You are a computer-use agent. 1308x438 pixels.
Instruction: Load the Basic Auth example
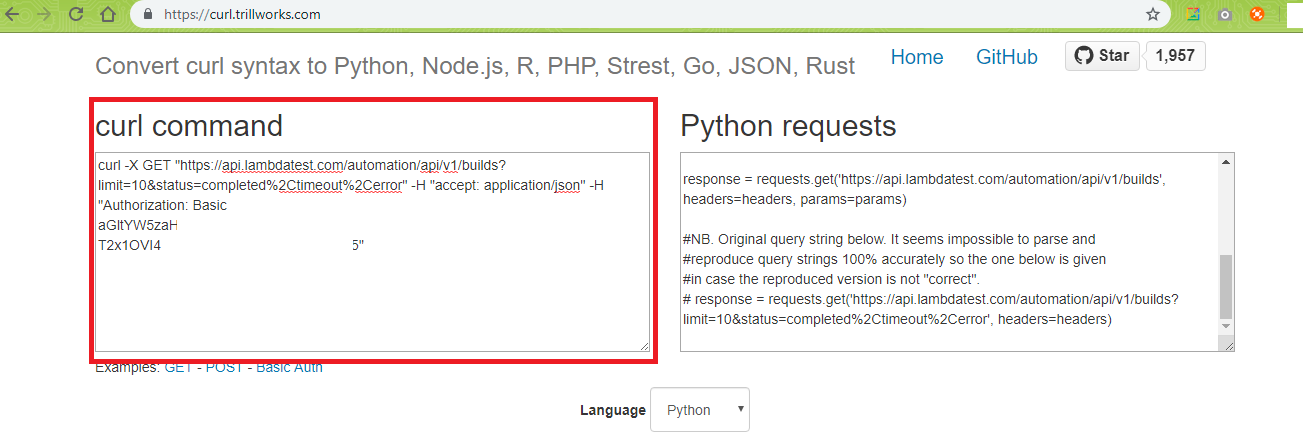289,367
